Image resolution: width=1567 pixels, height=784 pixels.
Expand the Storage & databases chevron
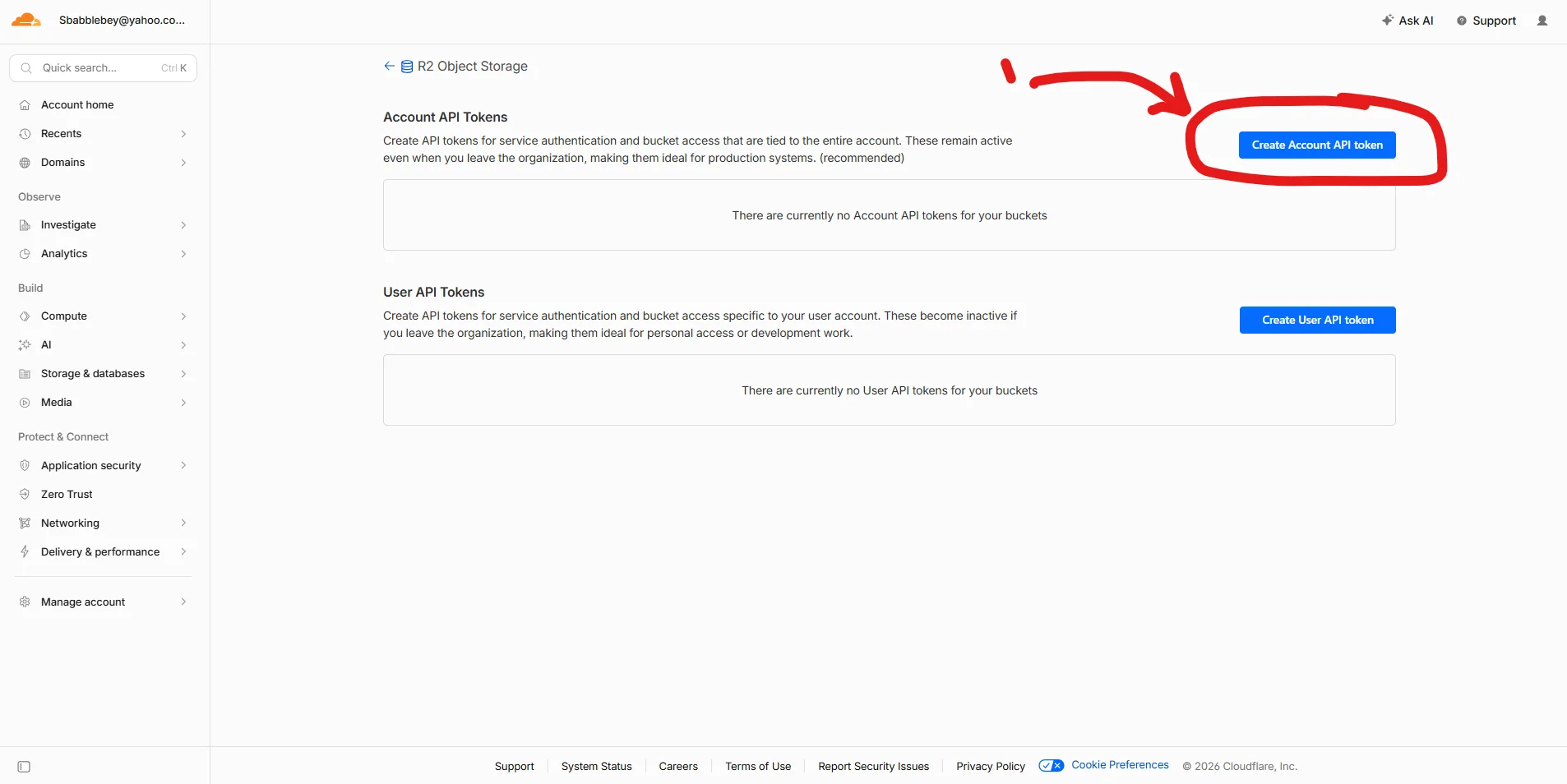pos(183,374)
